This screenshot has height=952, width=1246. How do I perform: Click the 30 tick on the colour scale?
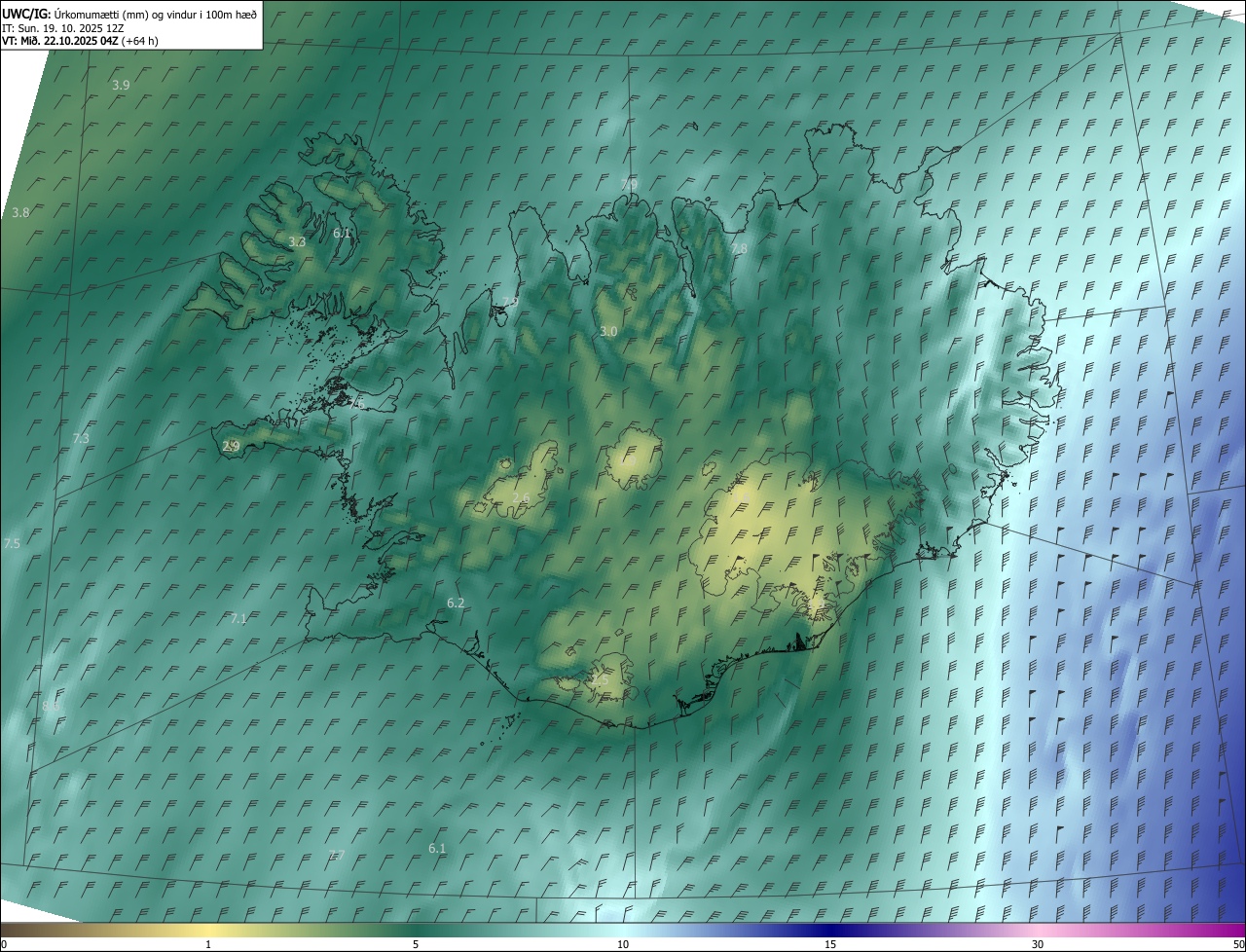[x=1038, y=945]
